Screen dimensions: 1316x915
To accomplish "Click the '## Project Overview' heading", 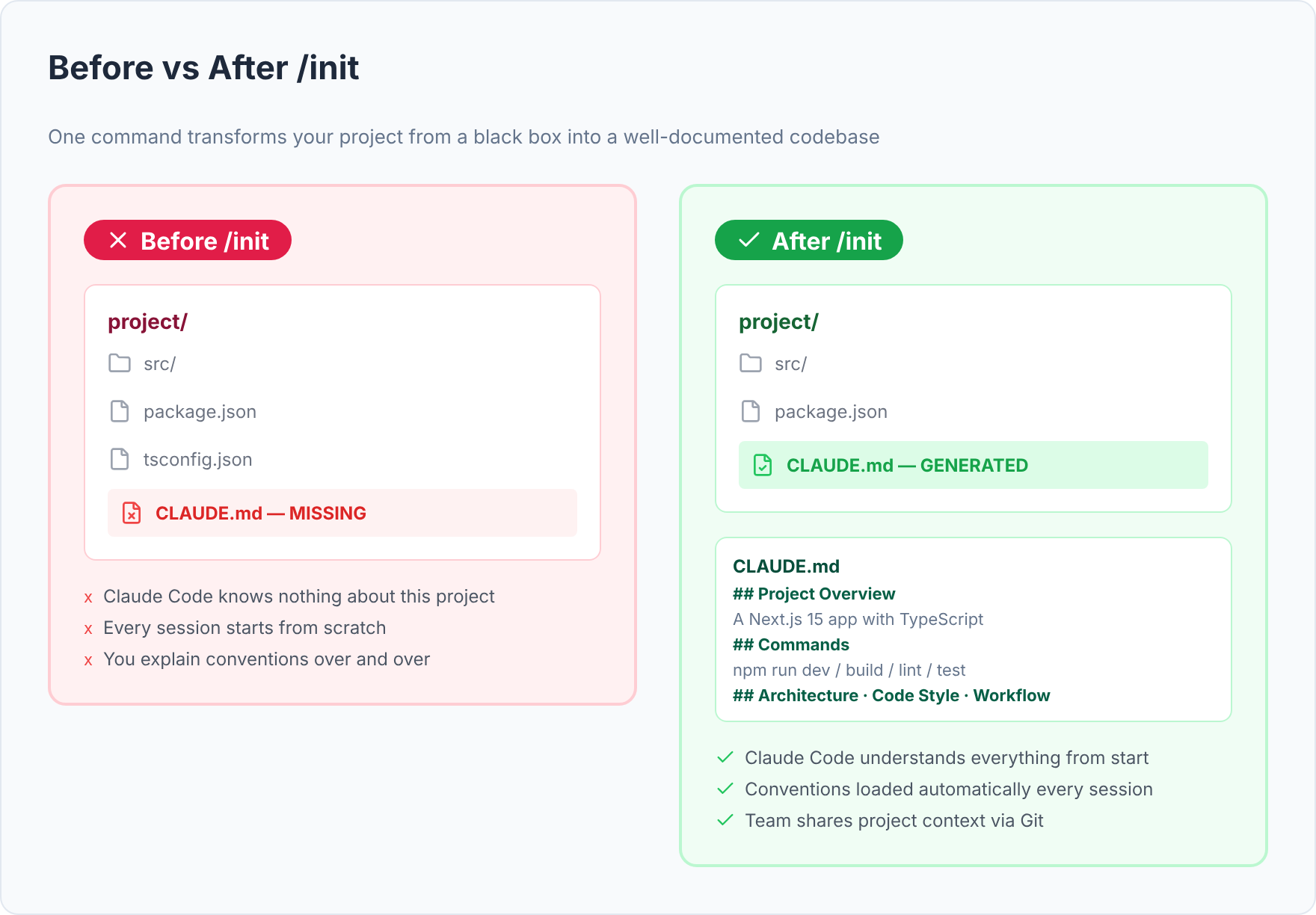I will coord(814,594).
